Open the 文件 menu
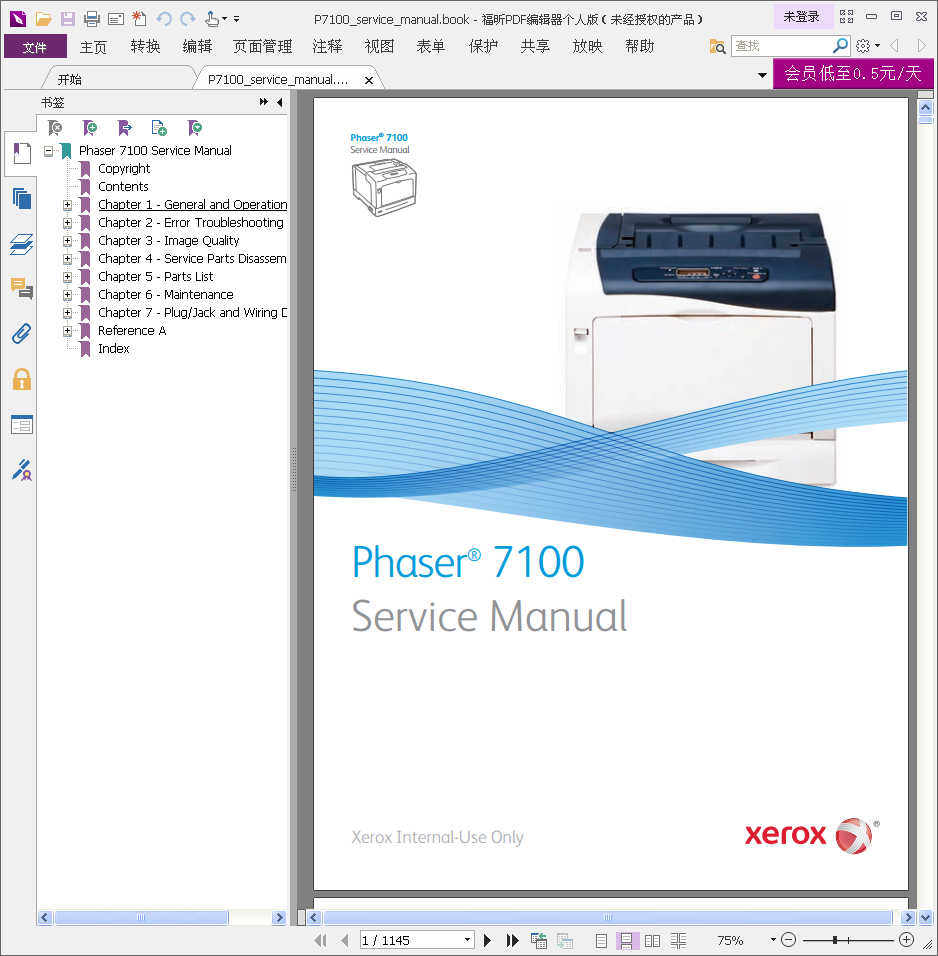The height and width of the screenshot is (956, 938). pyautogui.click(x=35, y=46)
